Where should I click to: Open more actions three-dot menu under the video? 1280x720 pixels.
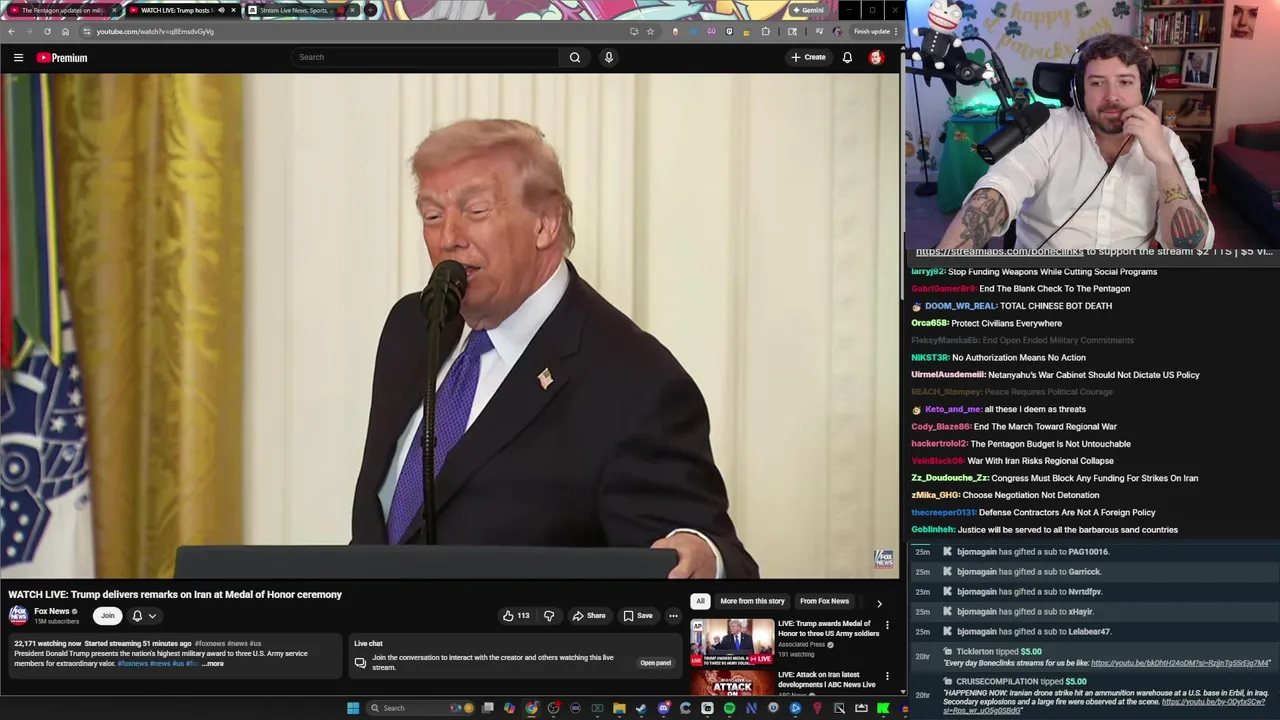(673, 615)
